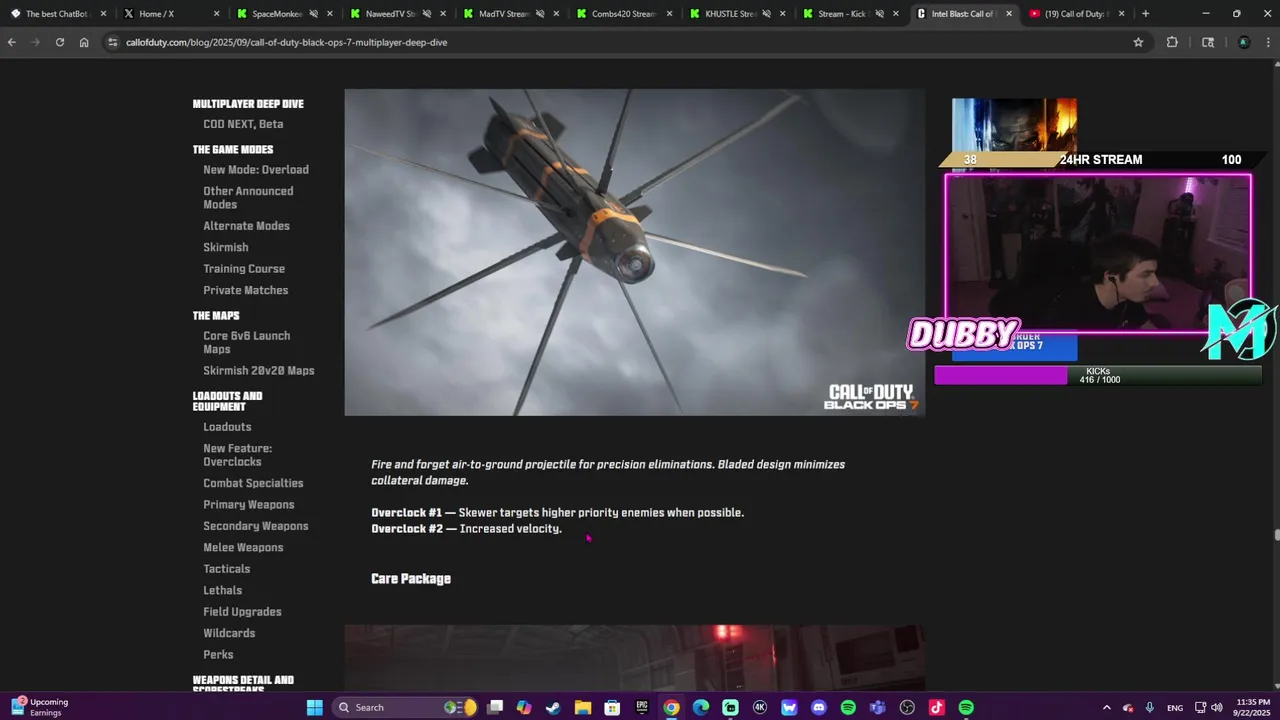
Task: Open the green Kick app taskbar icon
Action: (730, 707)
